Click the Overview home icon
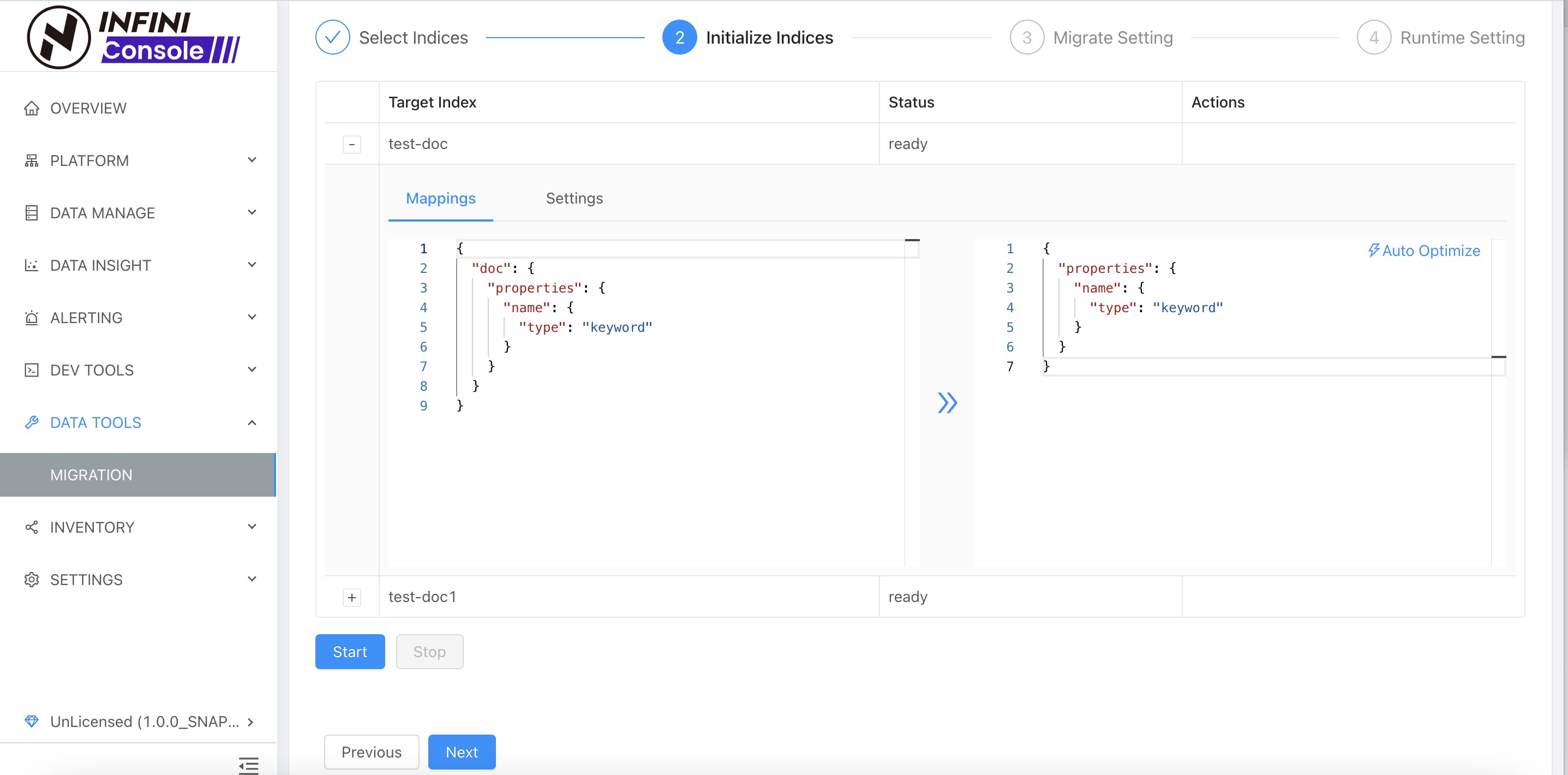1568x775 pixels. tap(32, 109)
